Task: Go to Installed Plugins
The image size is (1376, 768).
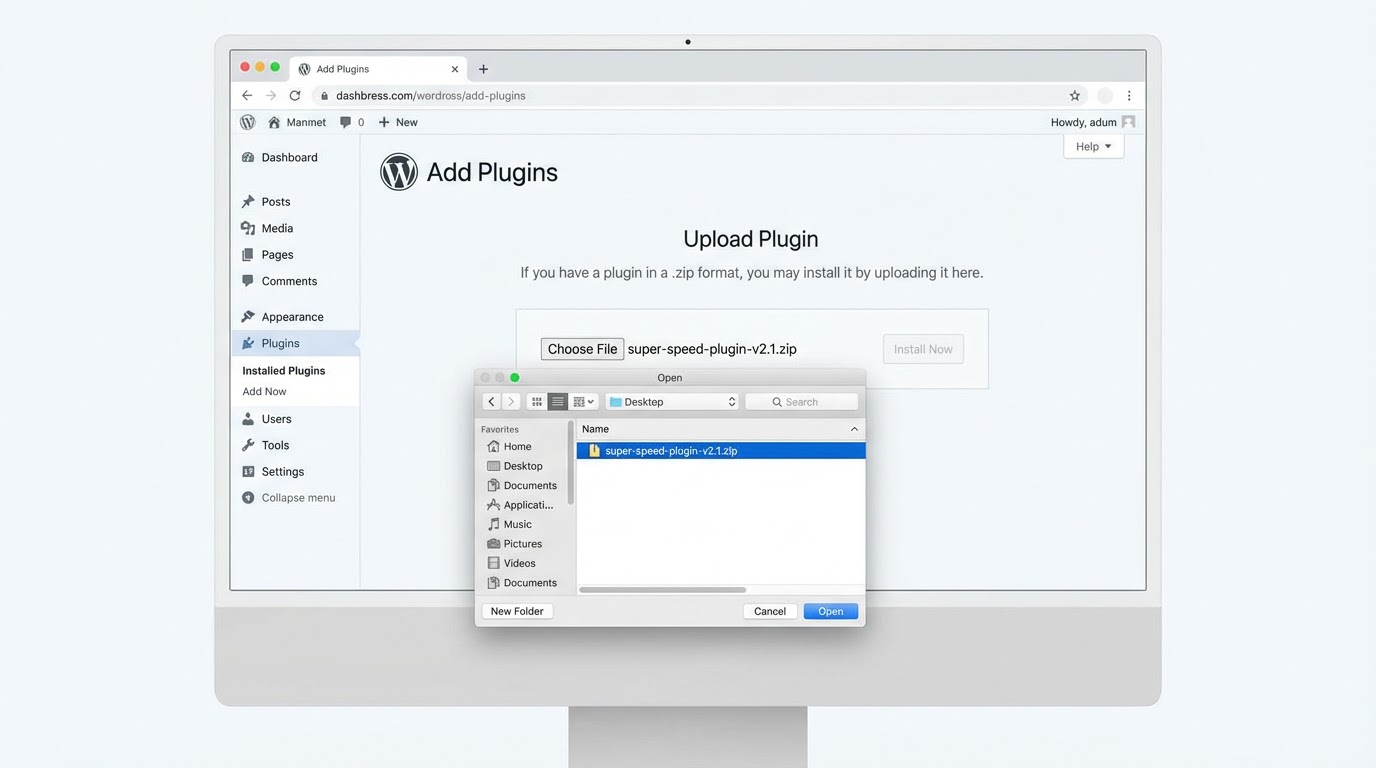Action: tap(283, 370)
